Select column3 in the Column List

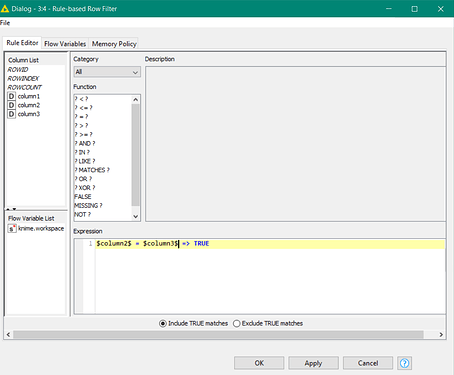click(x=29, y=114)
